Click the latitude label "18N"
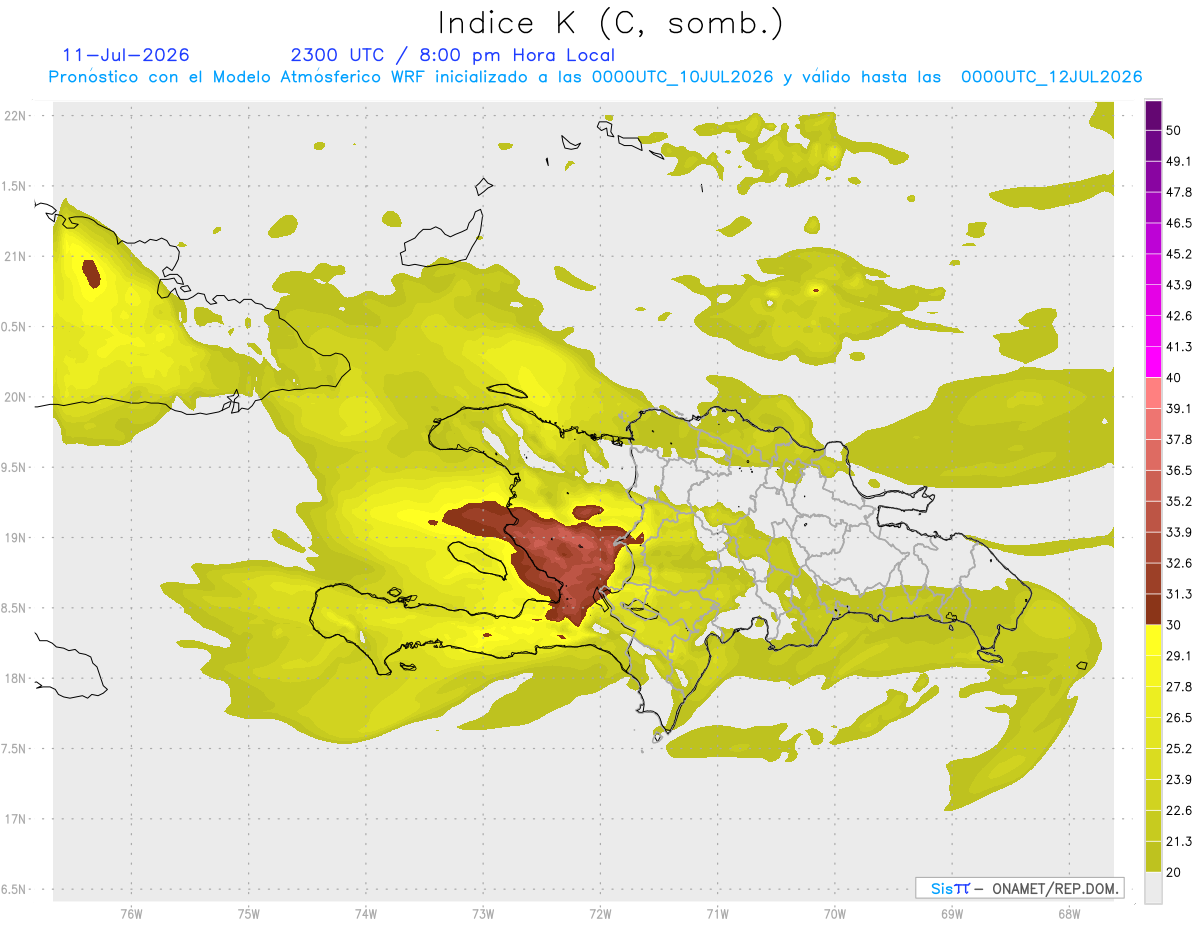1200x927 pixels. [x=16, y=679]
